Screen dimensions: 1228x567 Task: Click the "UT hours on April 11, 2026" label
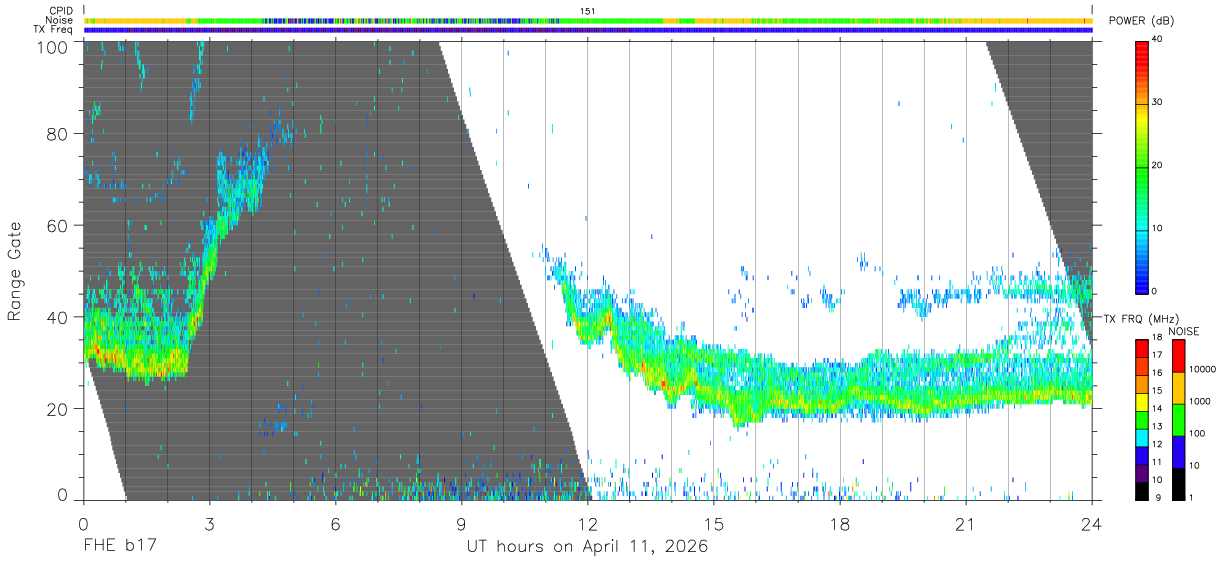(x=587, y=547)
